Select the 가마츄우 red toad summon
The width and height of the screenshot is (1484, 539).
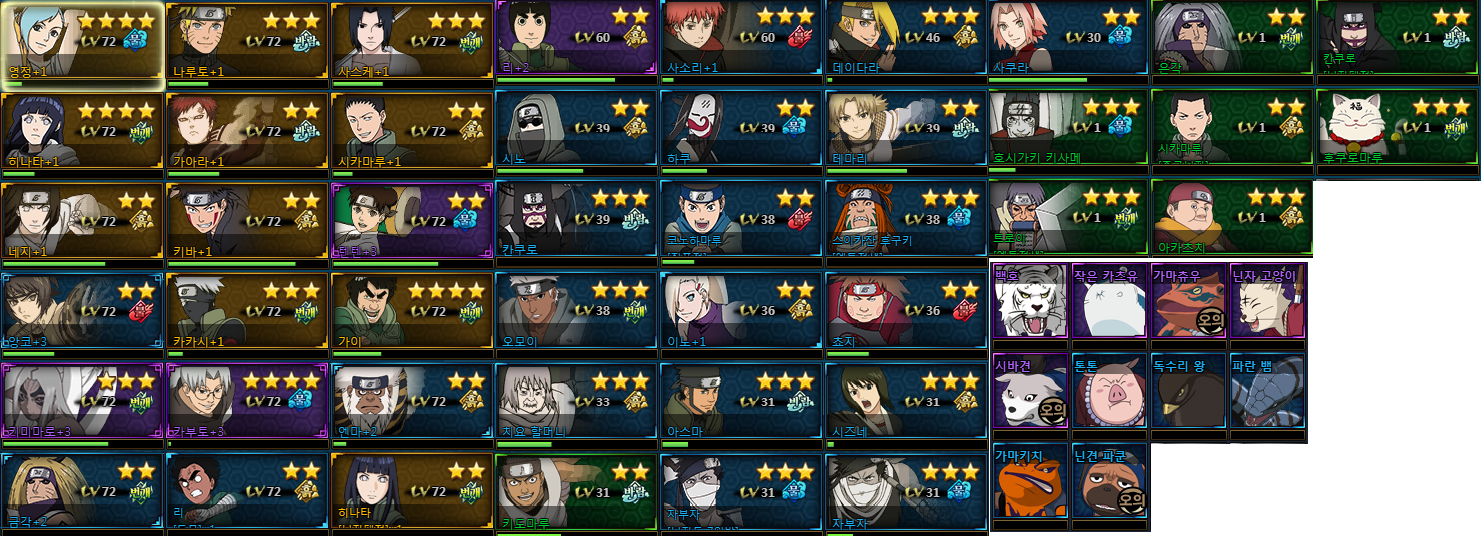(x=1188, y=300)
